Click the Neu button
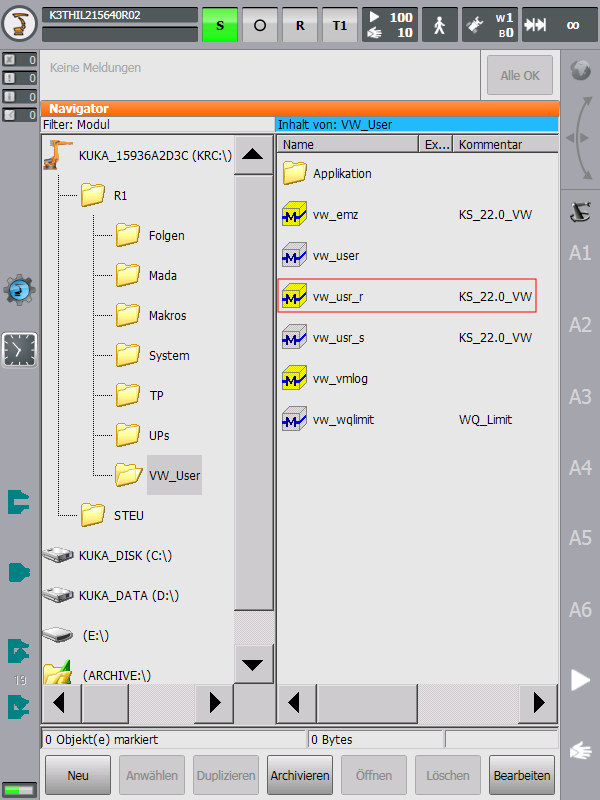 pos(78,775)
